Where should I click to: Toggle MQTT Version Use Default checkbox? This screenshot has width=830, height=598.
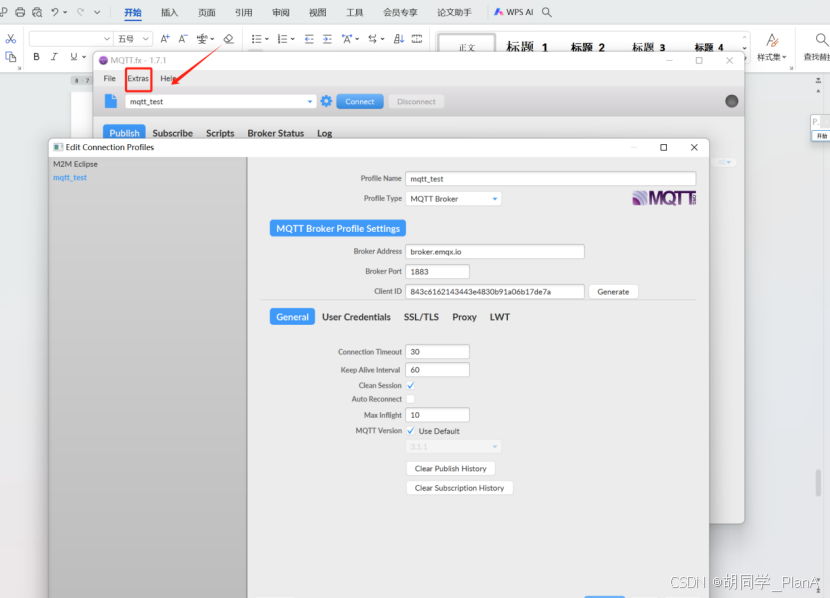[x=411, y=431]
